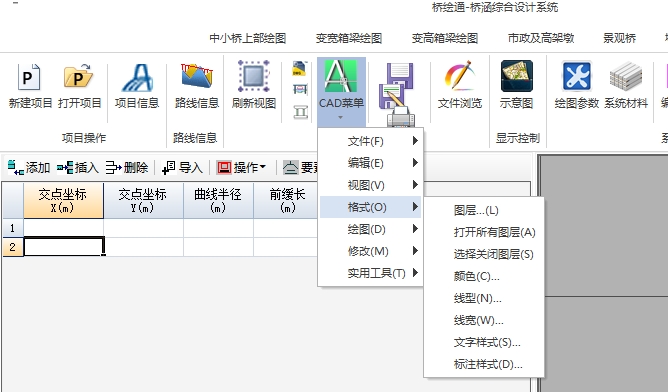Switch to the 景观桥 tab
668x392 pixels.
click(x=619, y=38)
